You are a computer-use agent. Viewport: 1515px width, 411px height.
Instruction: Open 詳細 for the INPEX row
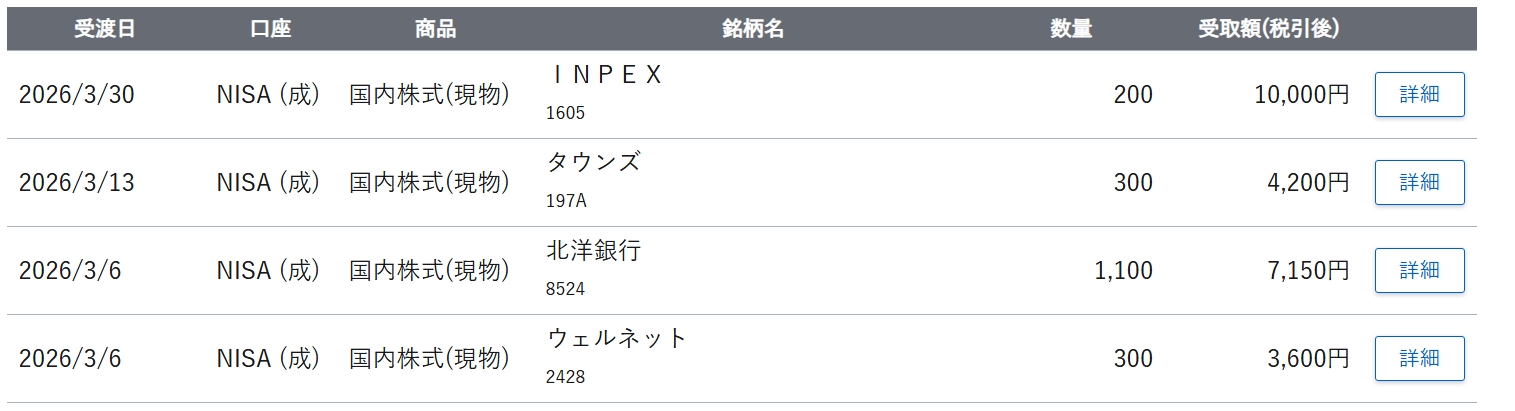(x=1419, y=95)
